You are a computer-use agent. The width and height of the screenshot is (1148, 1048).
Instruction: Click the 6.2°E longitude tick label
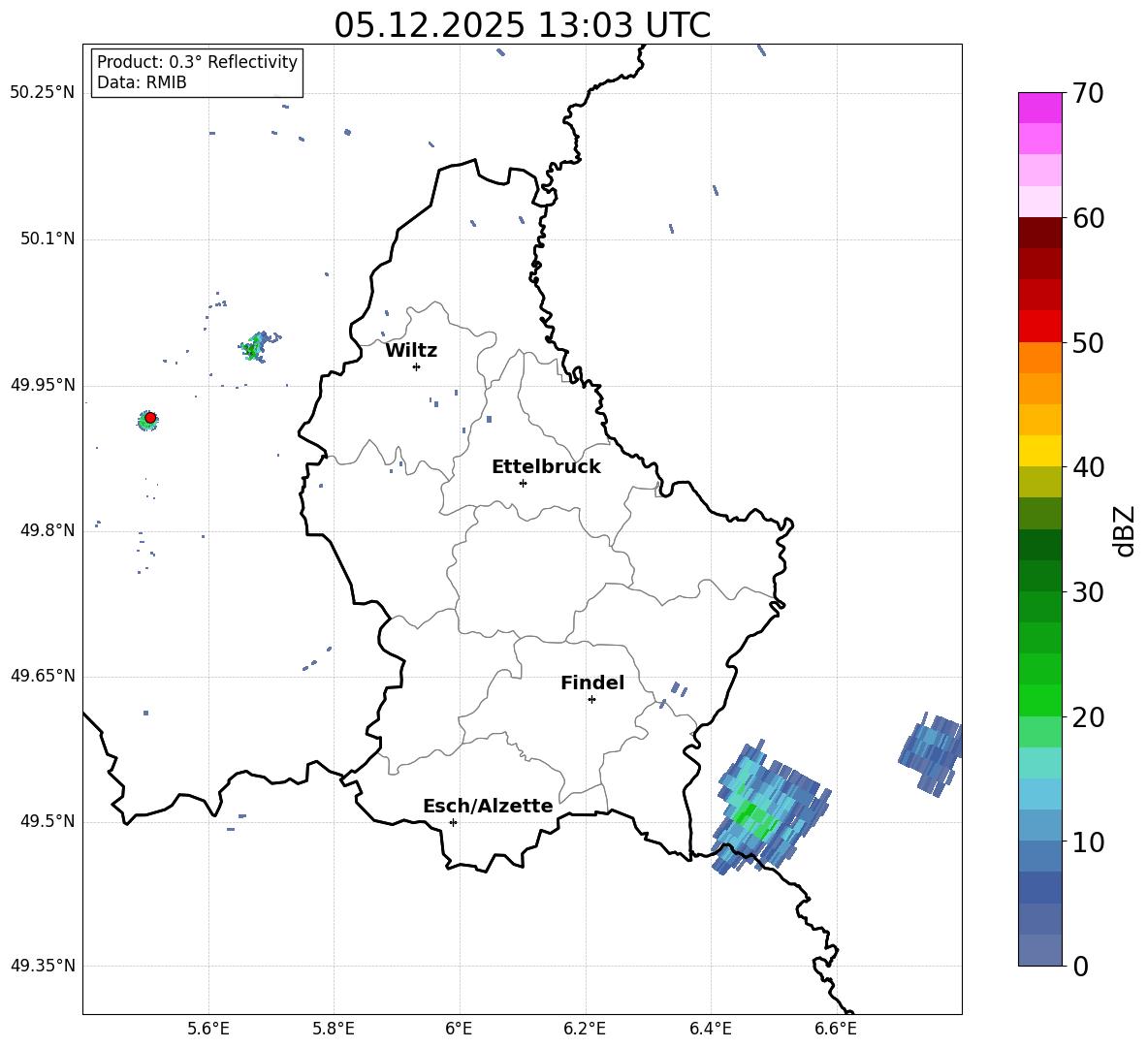click(x=585, y=1029)
